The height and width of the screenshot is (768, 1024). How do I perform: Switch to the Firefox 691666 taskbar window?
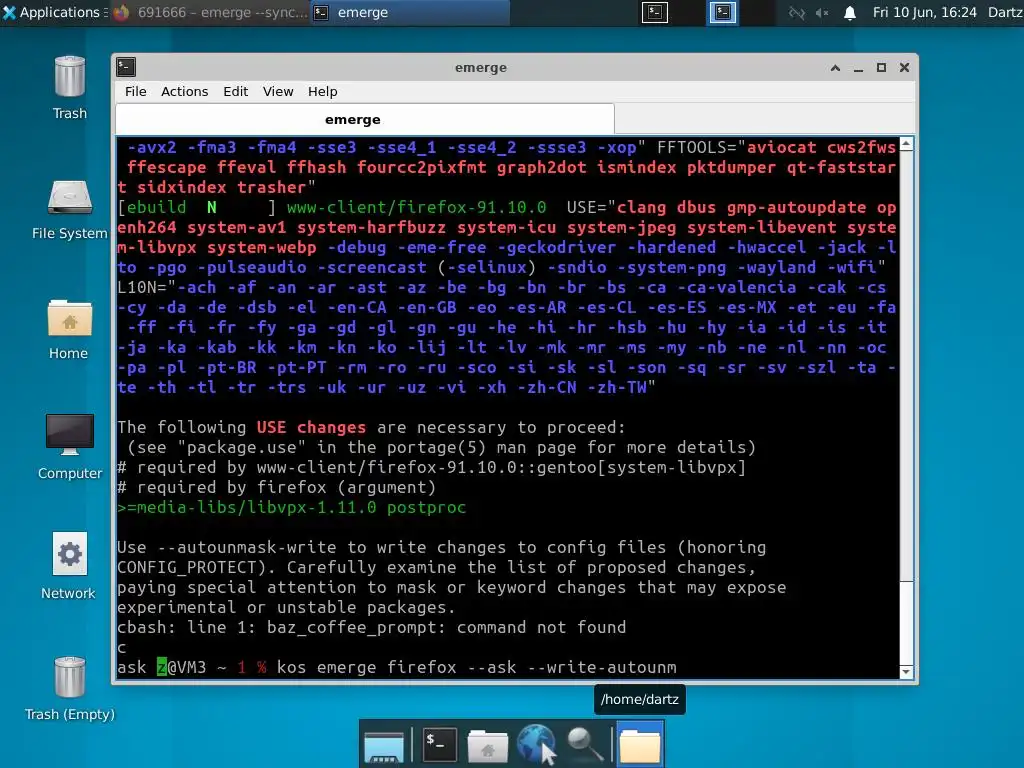coord(210,12)
